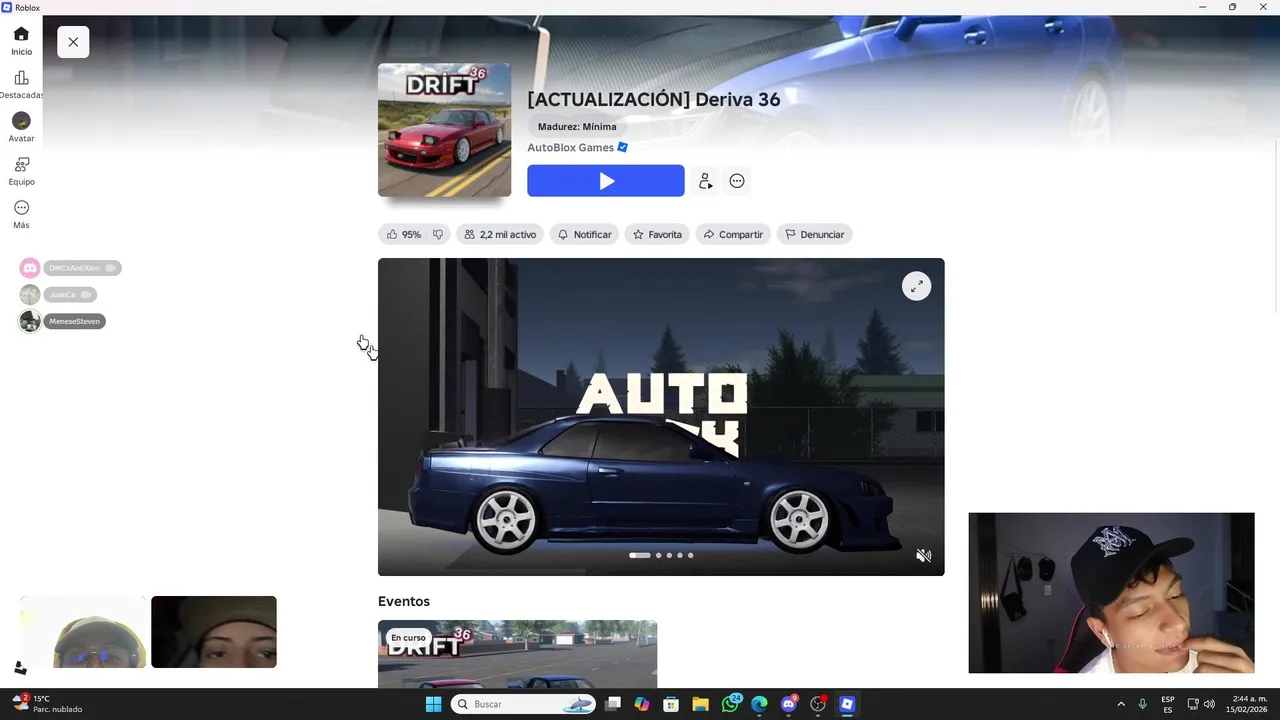Click the invite friend icon next to play

pos(705,181)
